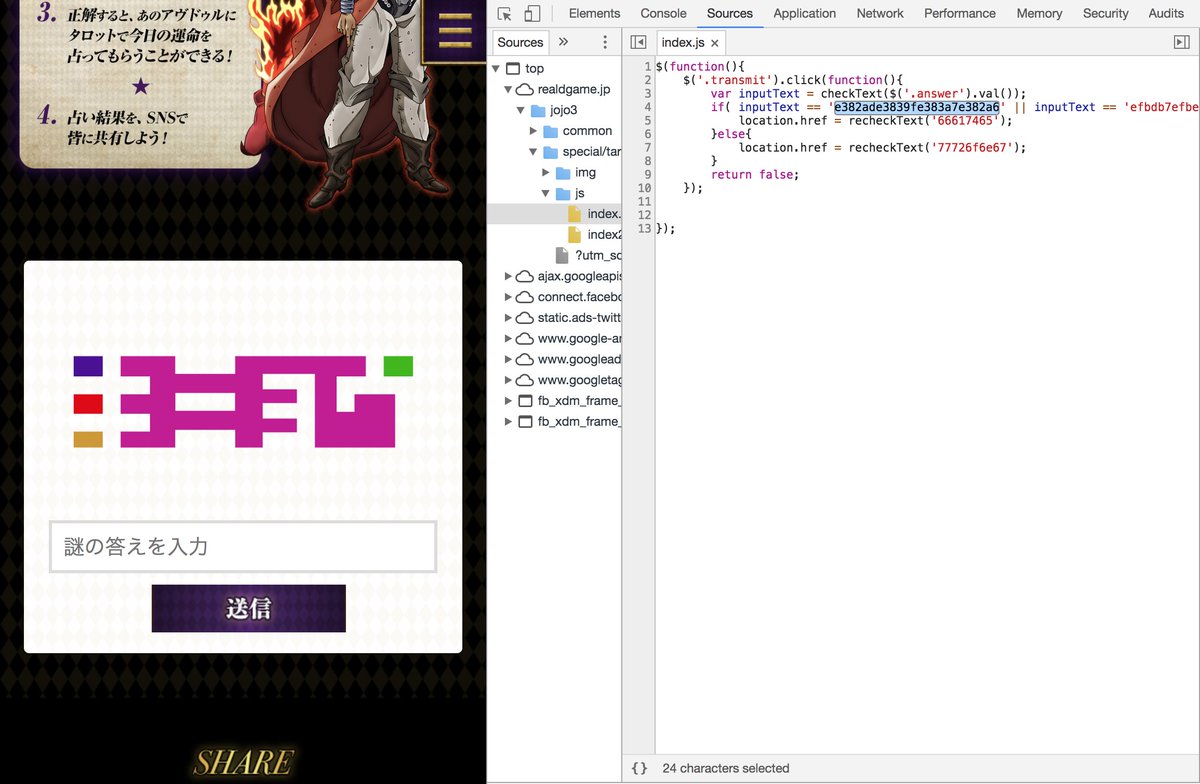Open the navigator three-dot menu
Image resolution: width=1200 pixels, height=784 pixels.
pyautogui.click(x=605, y=42)
